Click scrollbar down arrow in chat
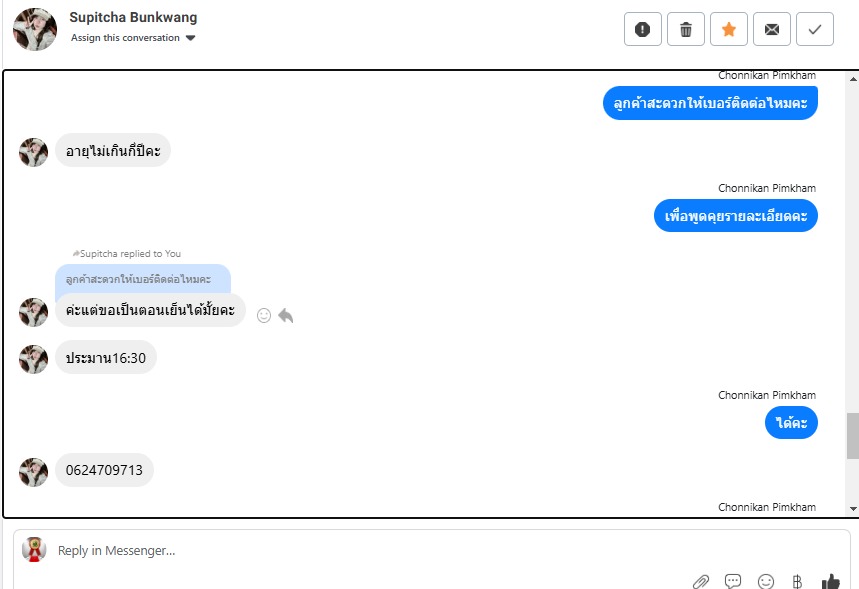The width and height of the screenshot is (859, 589). click(x=853, y=508)
